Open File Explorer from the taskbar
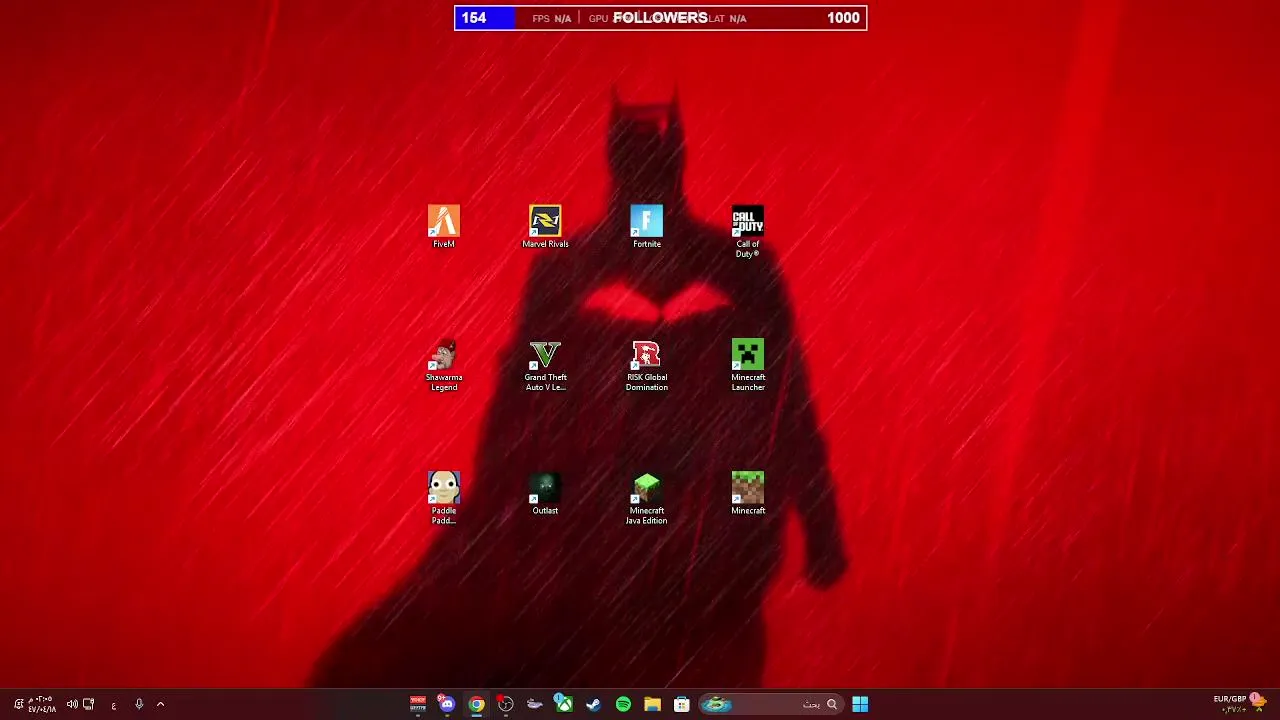The height and width of the screenshot is (720, 1280). [x=652, y=704]
